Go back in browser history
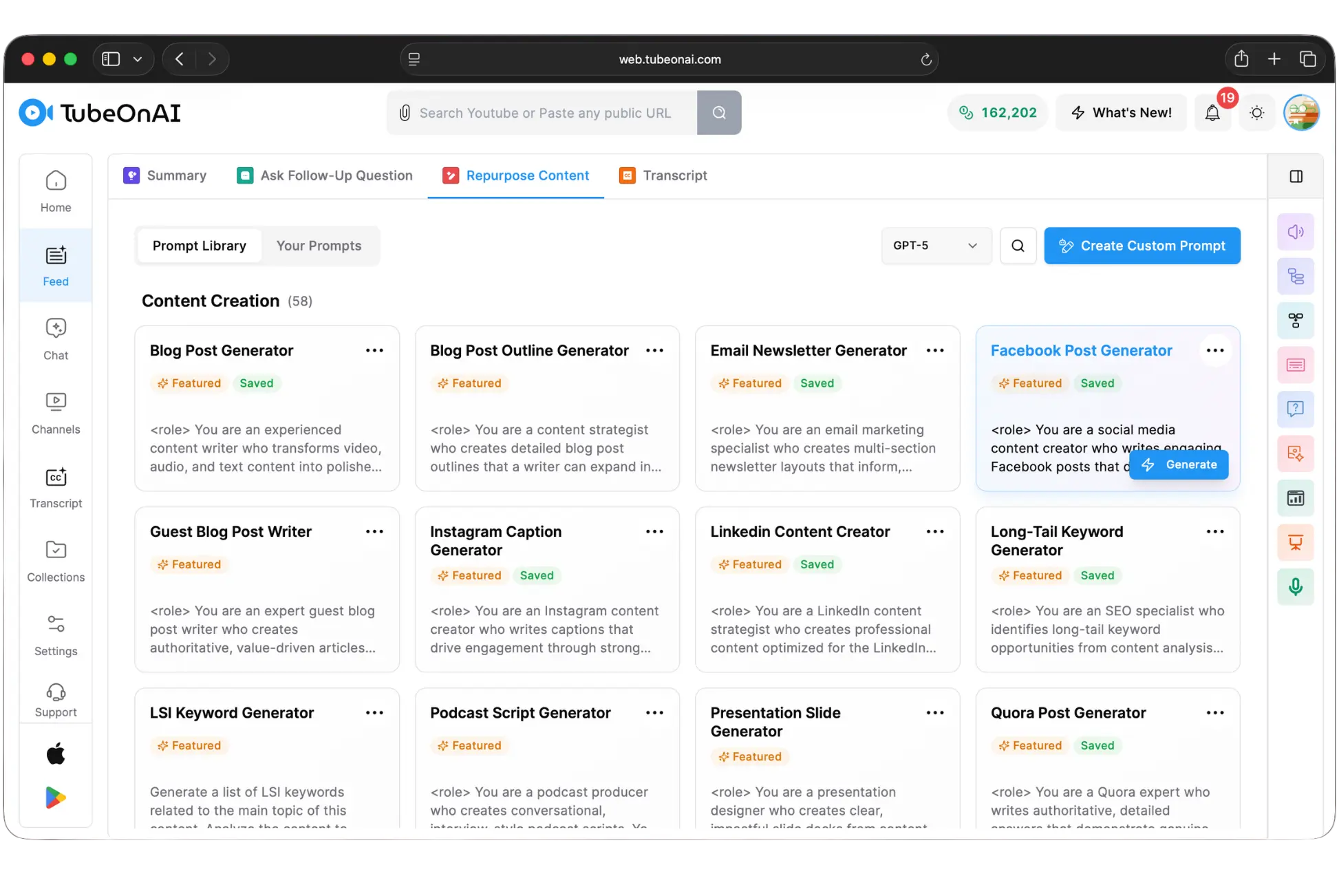The height and width of the screenshot is (896, 1339). (180, 59)
